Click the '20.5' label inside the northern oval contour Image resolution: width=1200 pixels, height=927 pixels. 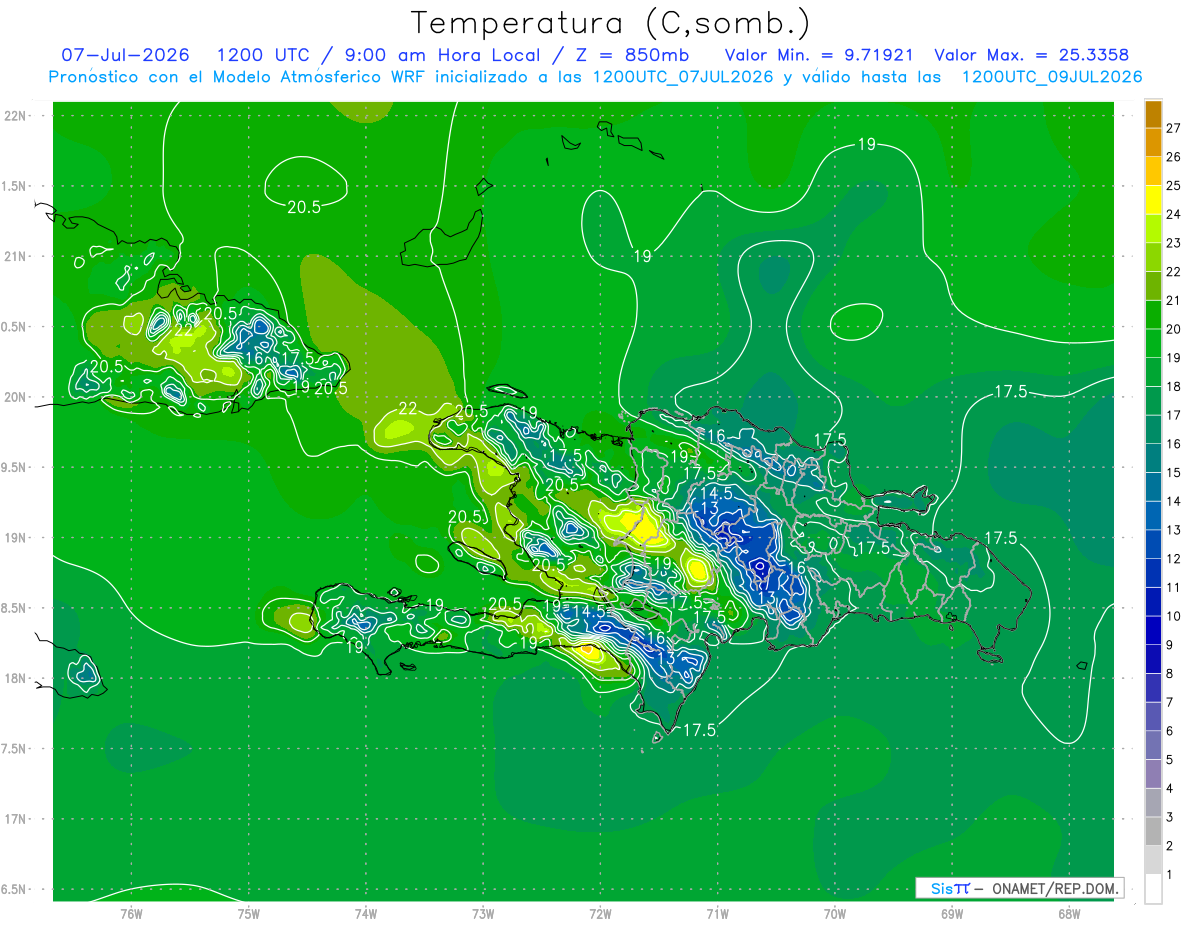(304, 207)
